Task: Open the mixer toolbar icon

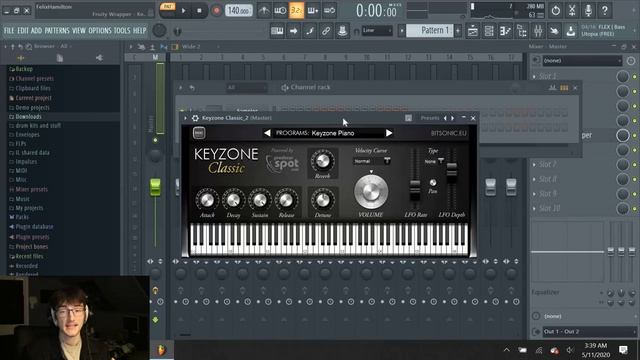Action: (538, 31)
